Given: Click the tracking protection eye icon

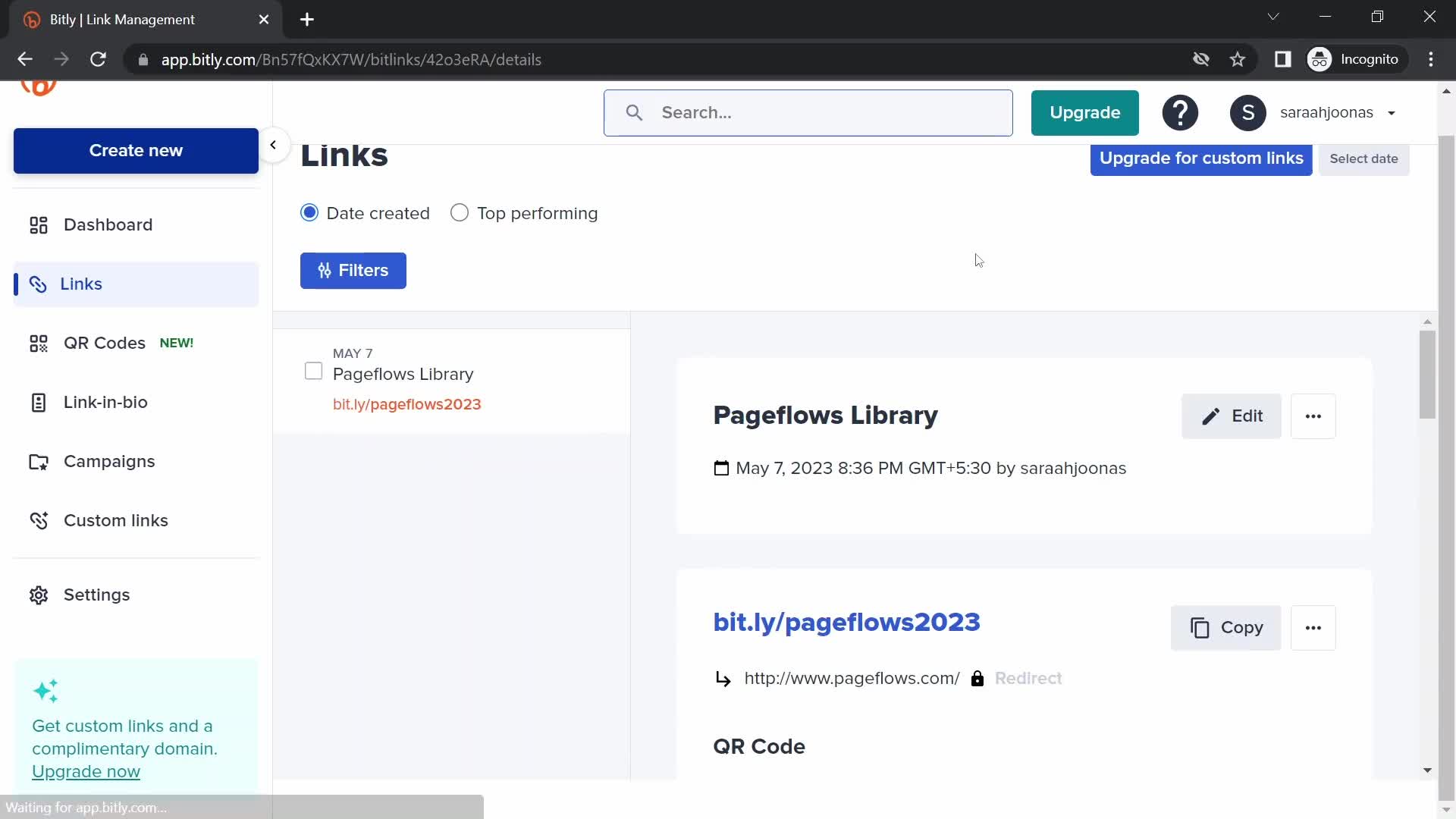Looking at the screenshot, I should pyautogui.click(x=1200, y=59).
